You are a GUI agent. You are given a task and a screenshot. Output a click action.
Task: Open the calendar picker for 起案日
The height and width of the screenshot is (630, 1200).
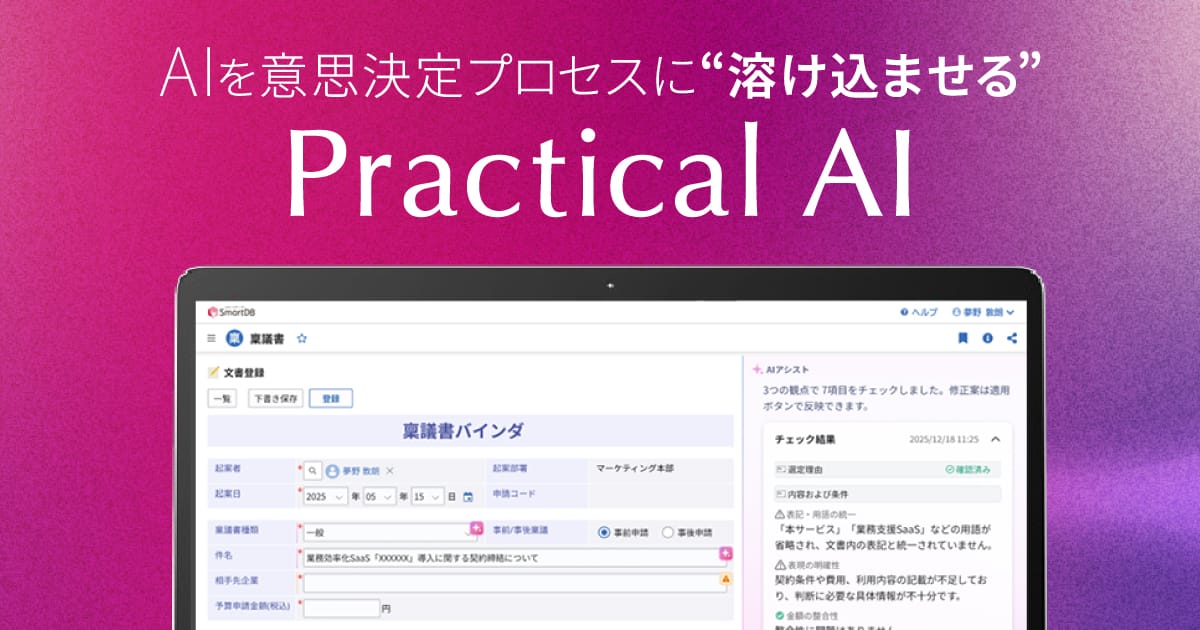pyautogui.click(x=467, y=495)
